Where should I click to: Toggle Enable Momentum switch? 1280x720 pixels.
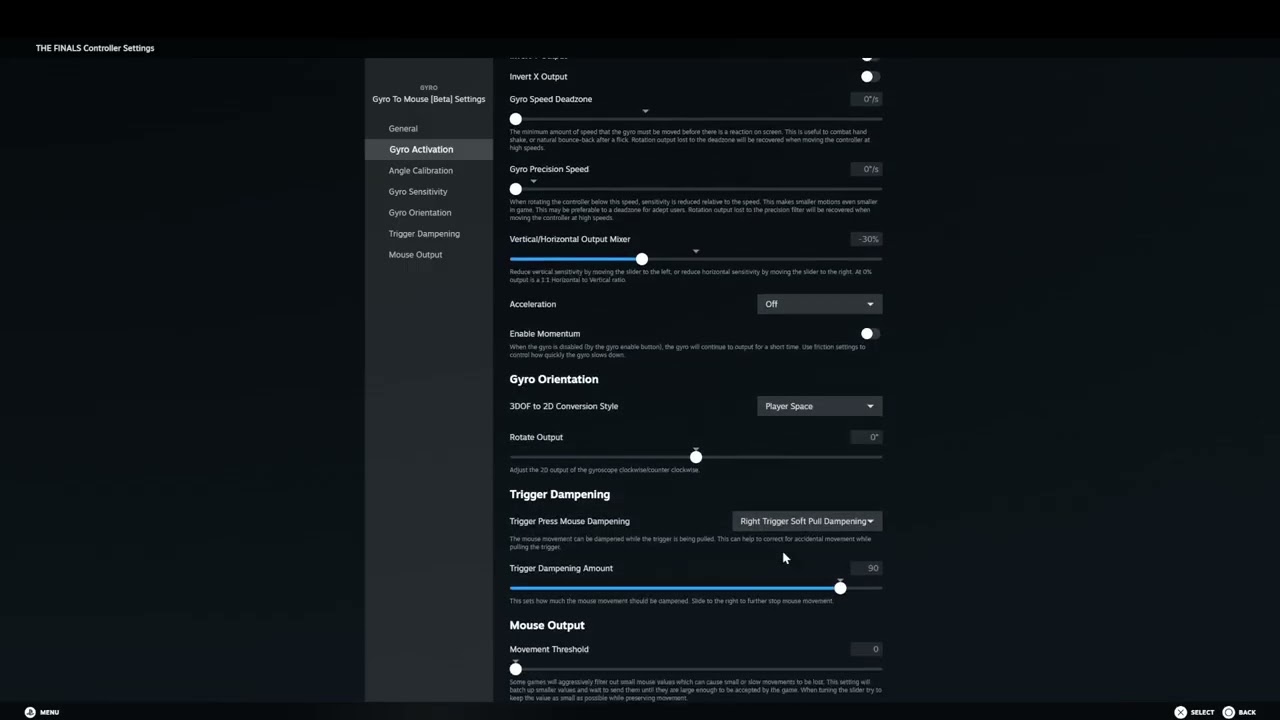point(870,333)
